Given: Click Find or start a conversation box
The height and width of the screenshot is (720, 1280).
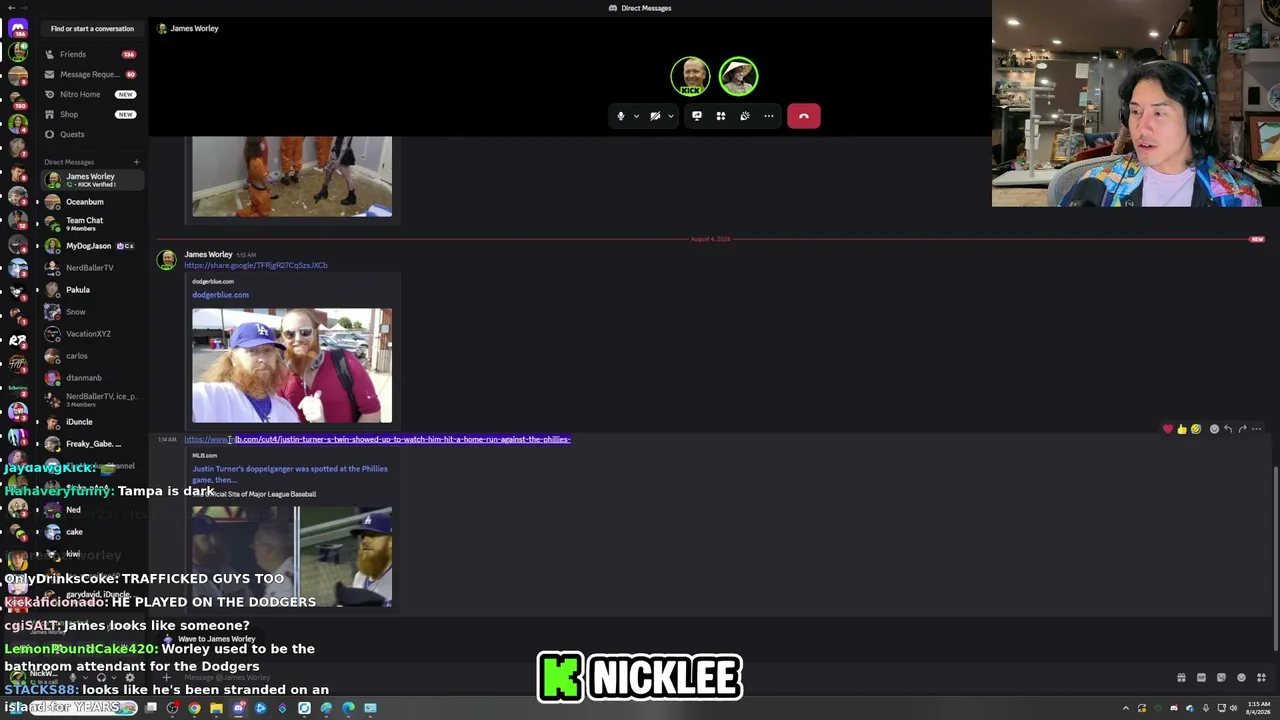Looking at the screenshot, I should click(x=92, y=29).
